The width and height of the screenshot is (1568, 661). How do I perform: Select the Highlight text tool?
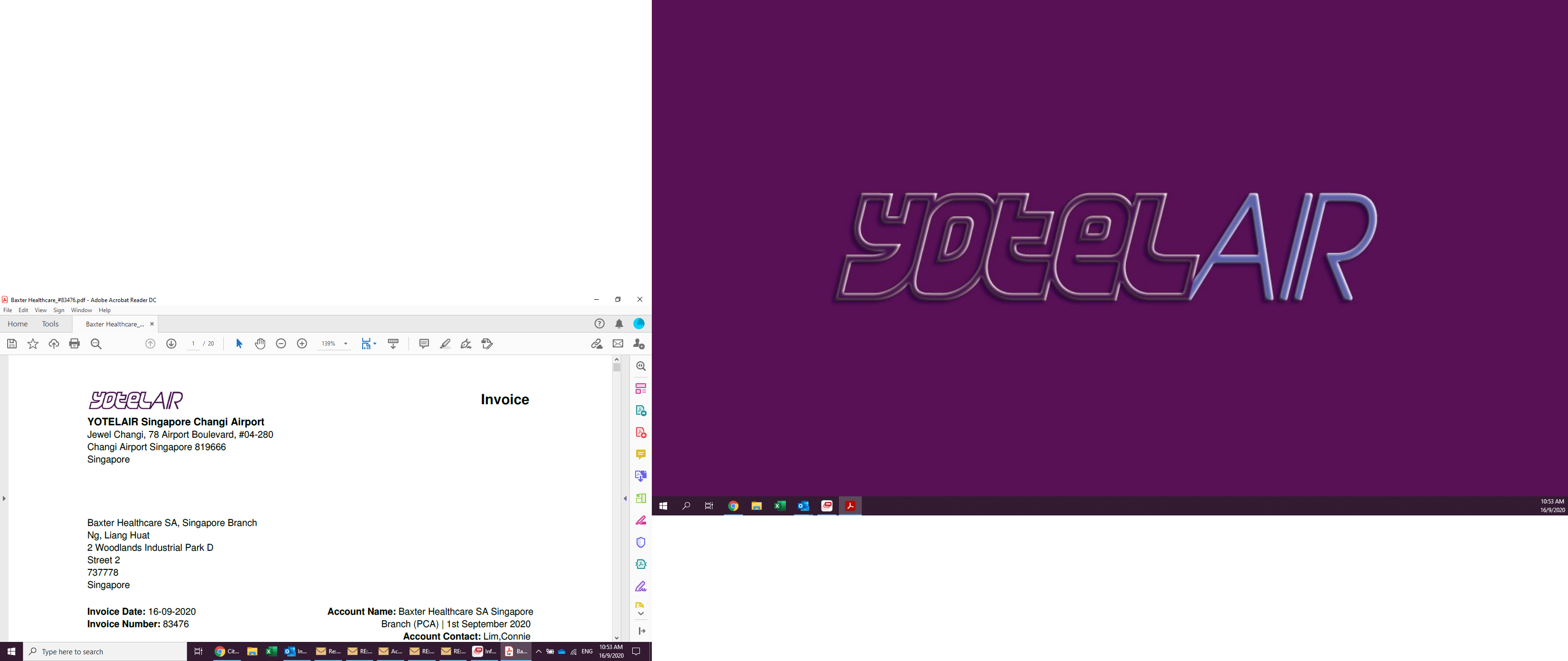pos(445,344)
